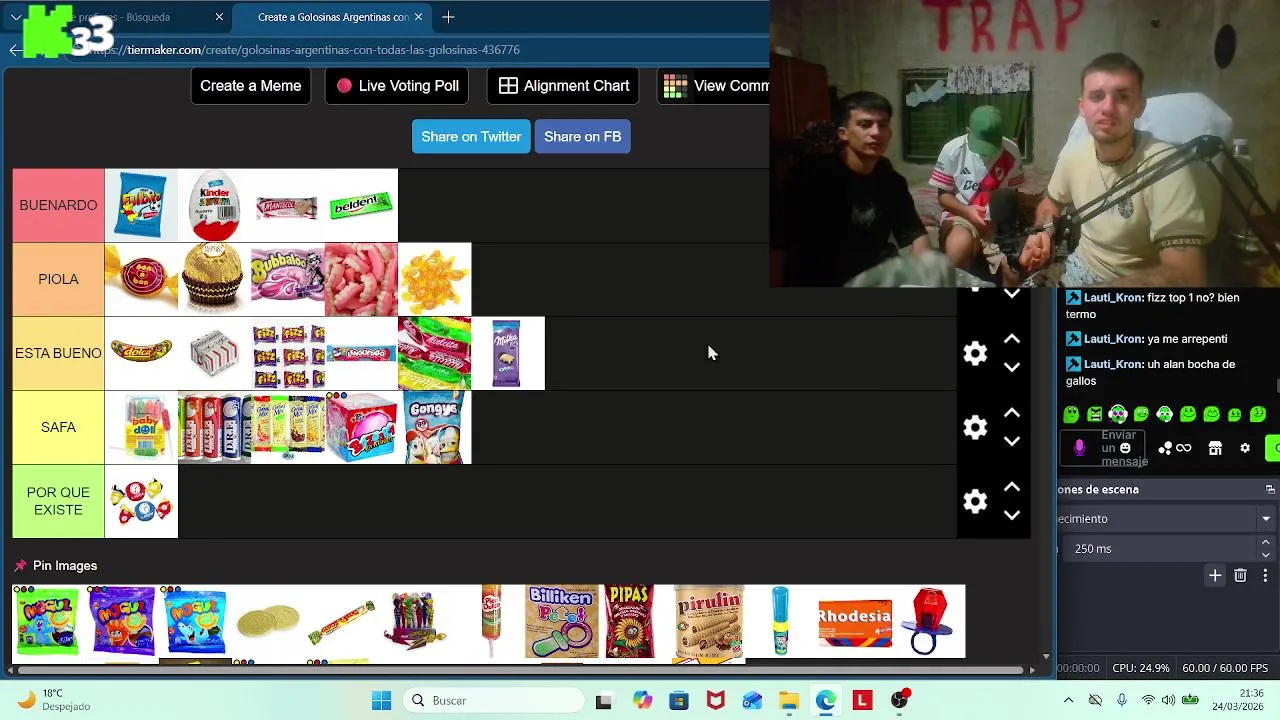Pick gold chocolate coin from pool
1280x720 pixels.
268,622
